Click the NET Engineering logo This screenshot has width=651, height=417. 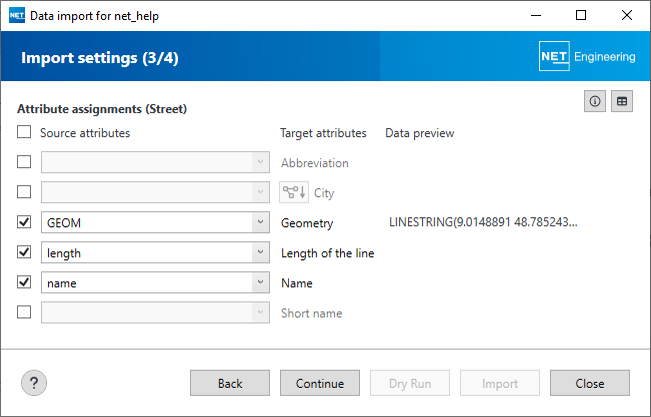point(587,57)
